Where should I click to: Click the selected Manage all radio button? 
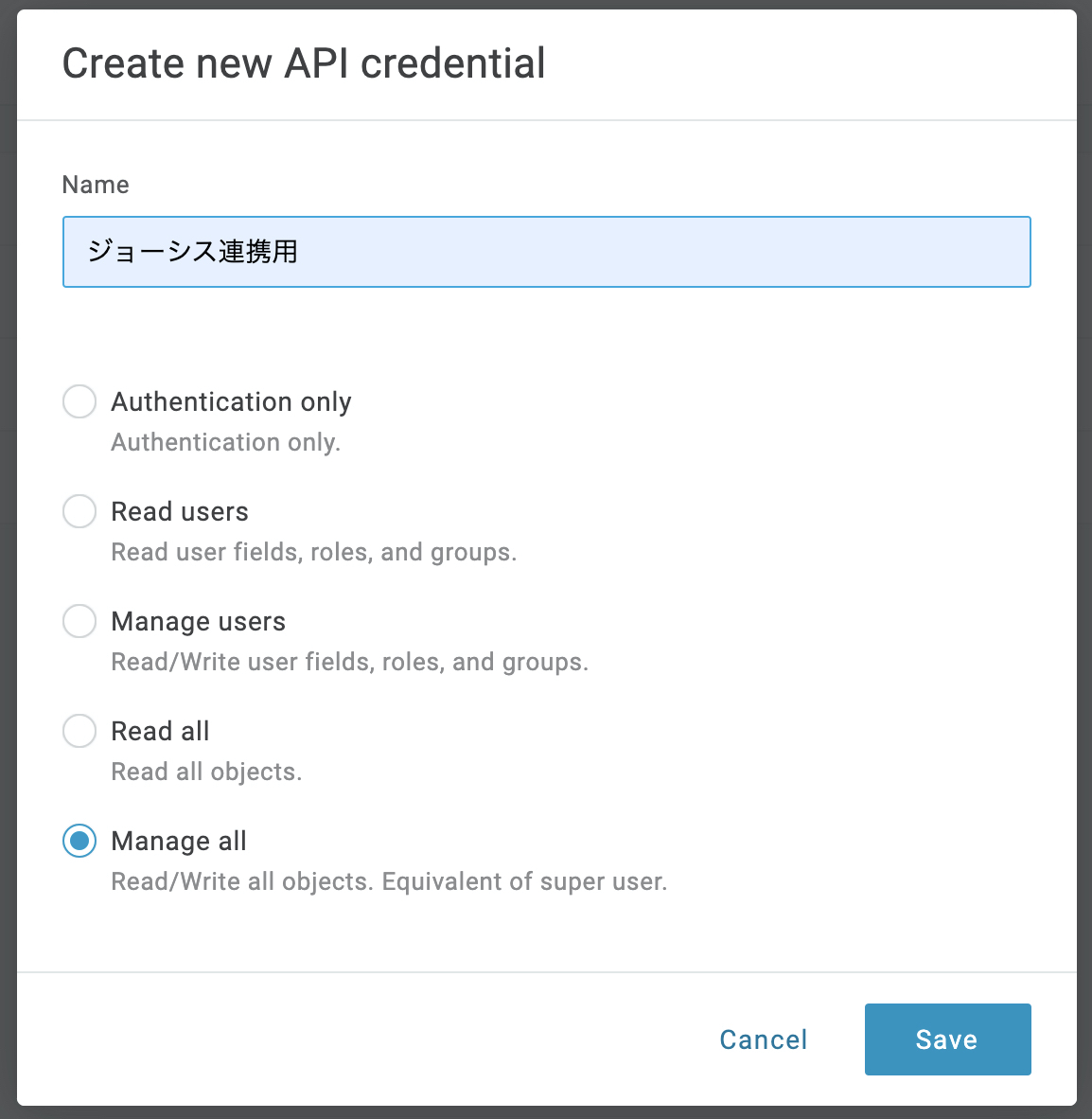click(79, 841)
